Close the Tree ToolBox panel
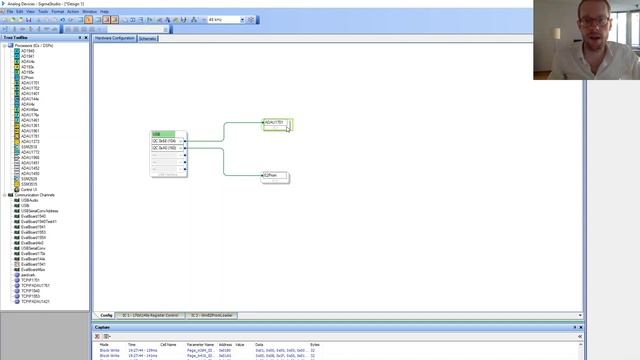The width and height of the screenshot is (640, 360). [x=86, y=38]
